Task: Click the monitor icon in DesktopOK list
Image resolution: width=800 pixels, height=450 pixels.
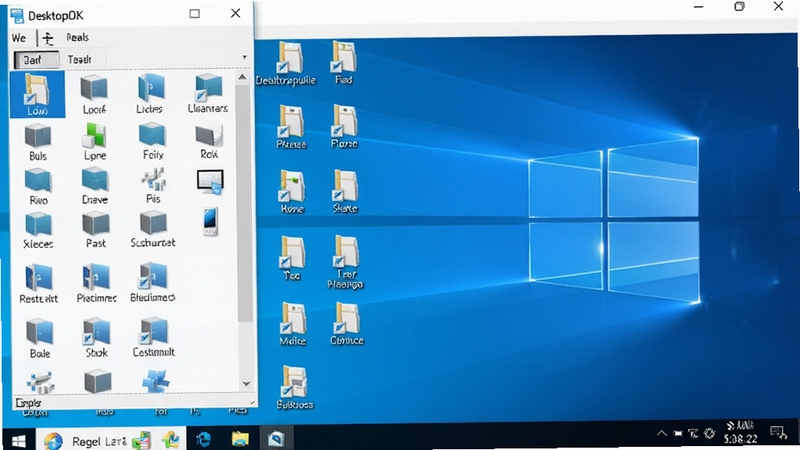Action: tap(210, 182)
